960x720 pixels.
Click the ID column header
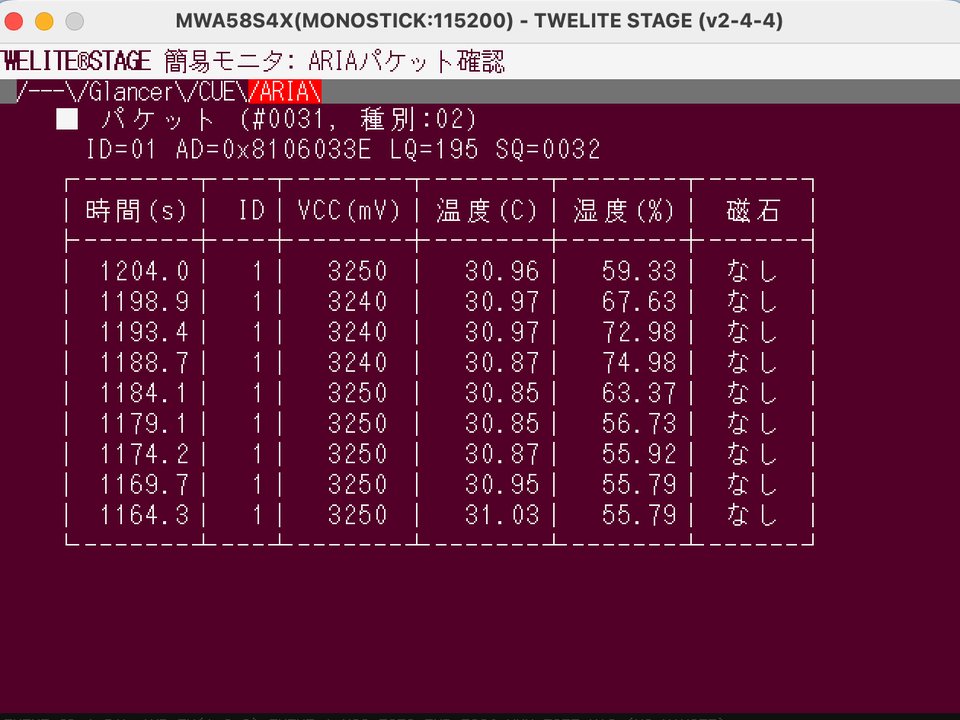251,211
